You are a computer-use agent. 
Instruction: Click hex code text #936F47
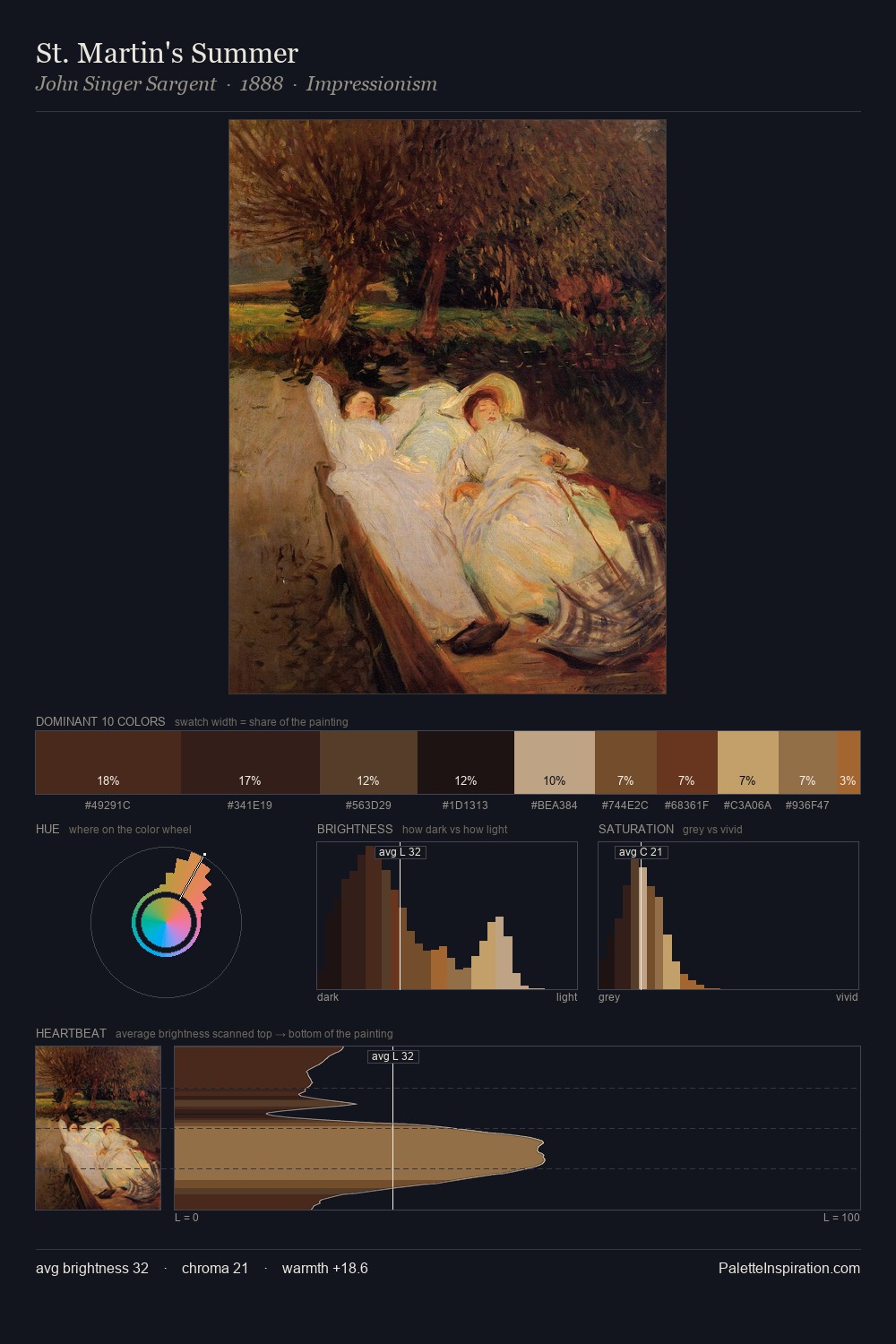[807, 805]
